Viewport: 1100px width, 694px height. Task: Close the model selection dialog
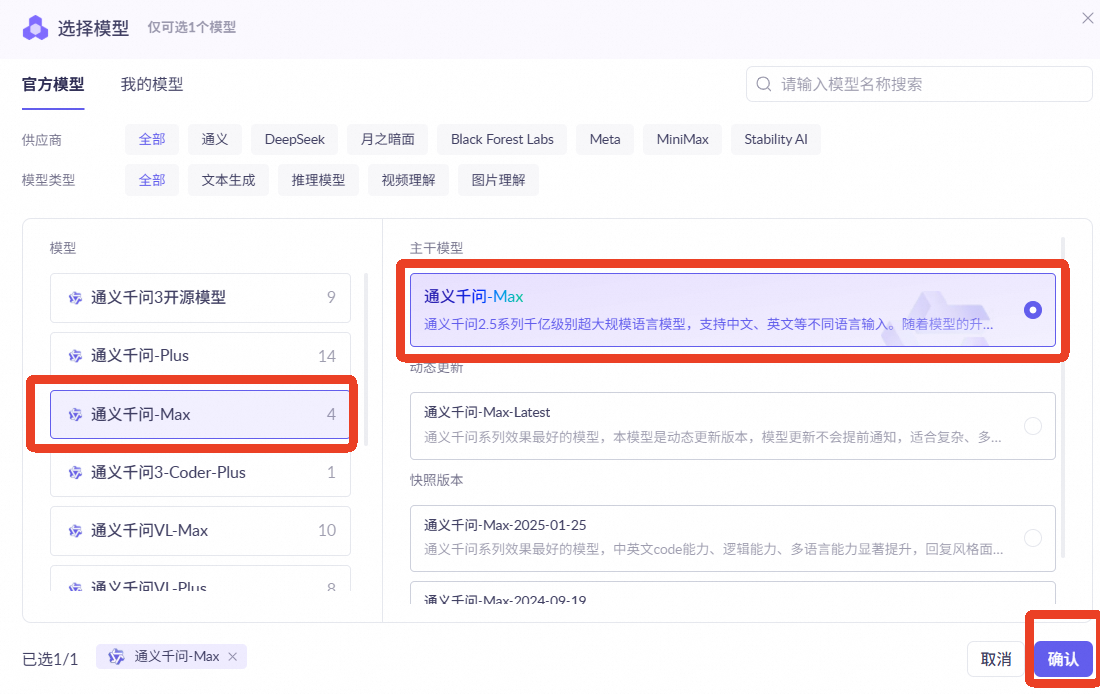pos(1087,18)
